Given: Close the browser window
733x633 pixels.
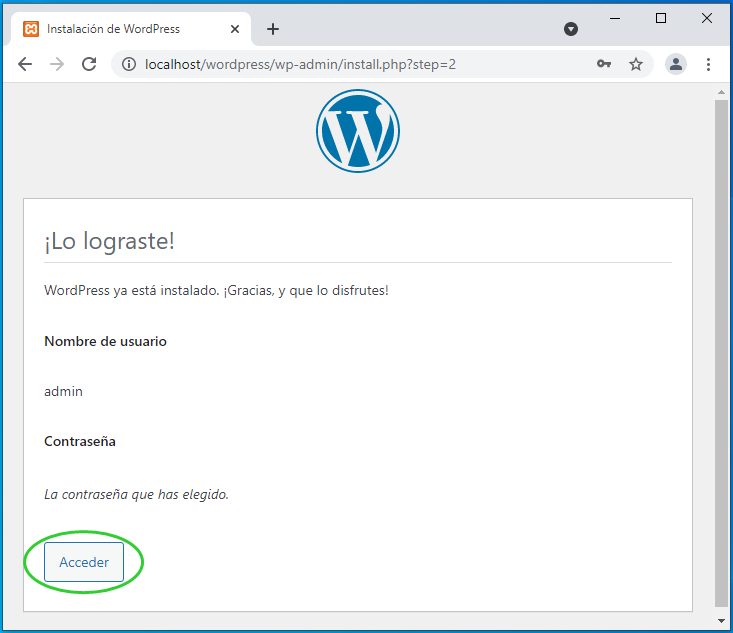Looking at the screenshot, I should click(707, 18).
